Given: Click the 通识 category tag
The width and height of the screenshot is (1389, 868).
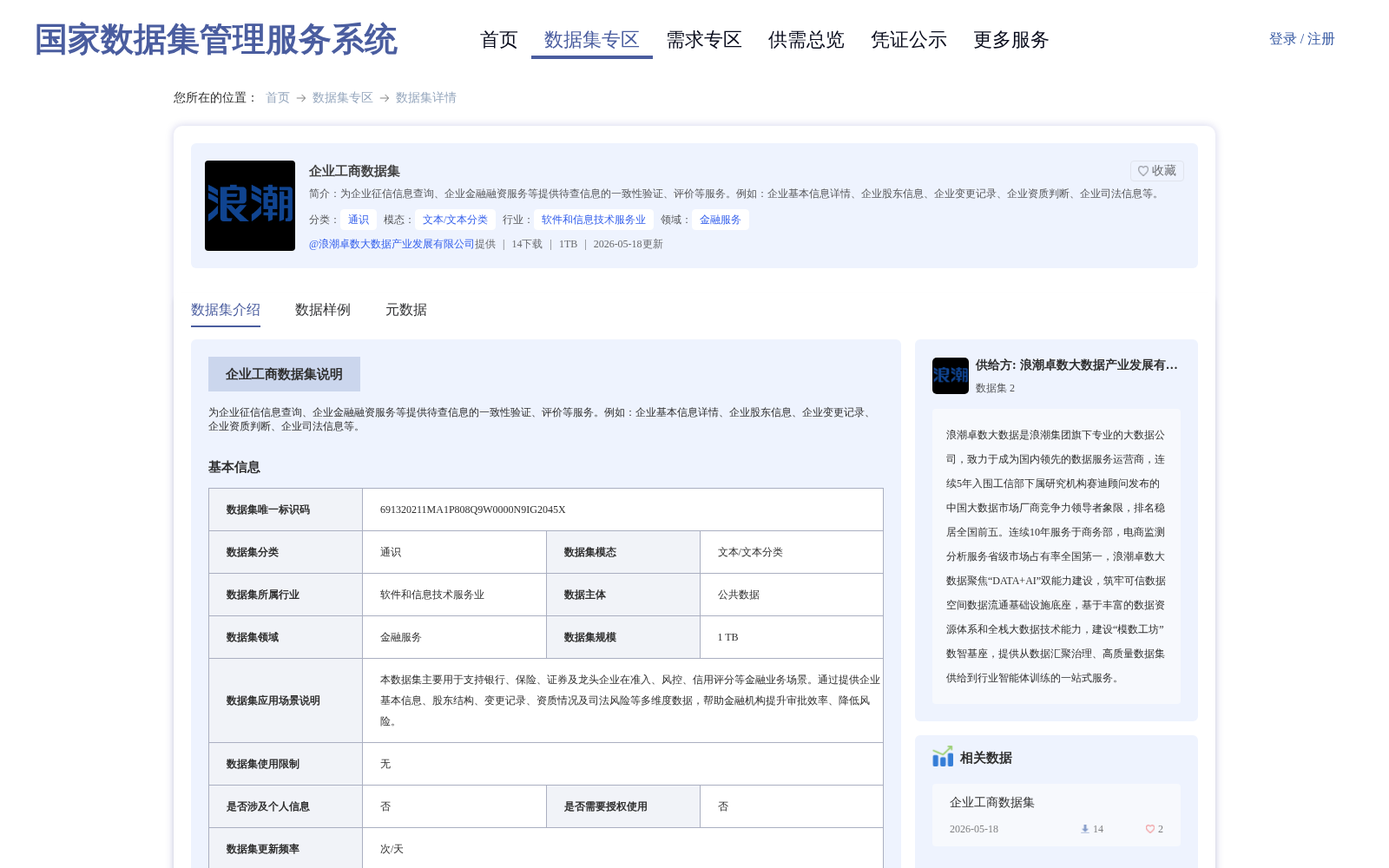Looking at the screenshot, I should [x=359, y=220].
